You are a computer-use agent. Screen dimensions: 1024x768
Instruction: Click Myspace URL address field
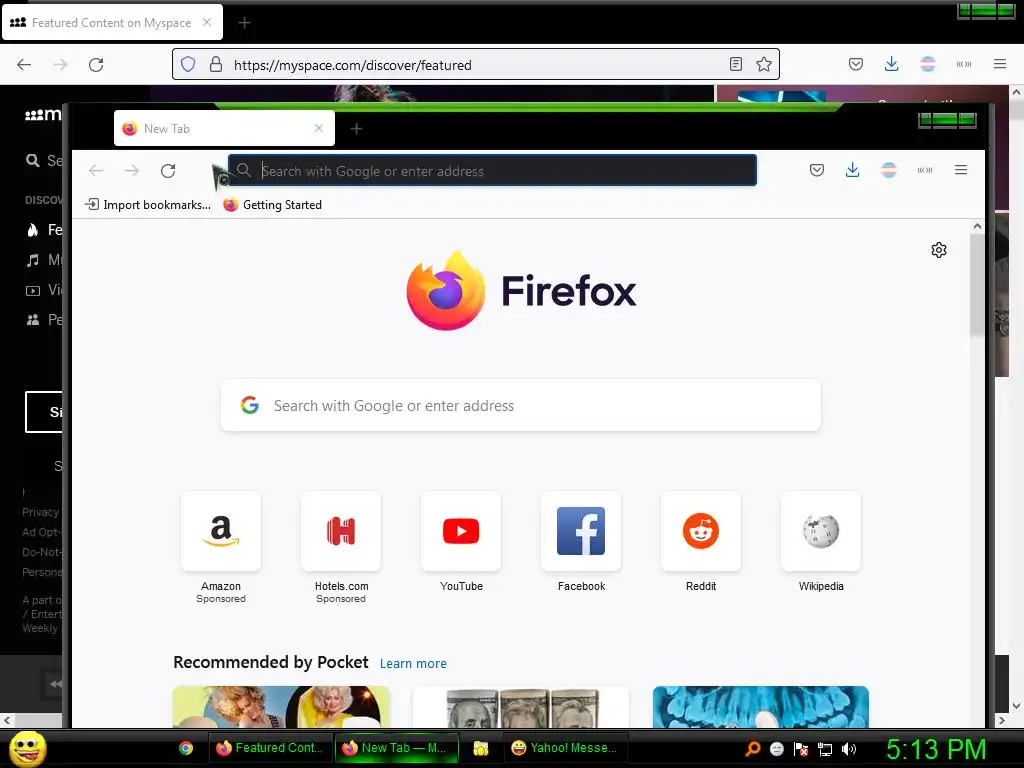476,65
